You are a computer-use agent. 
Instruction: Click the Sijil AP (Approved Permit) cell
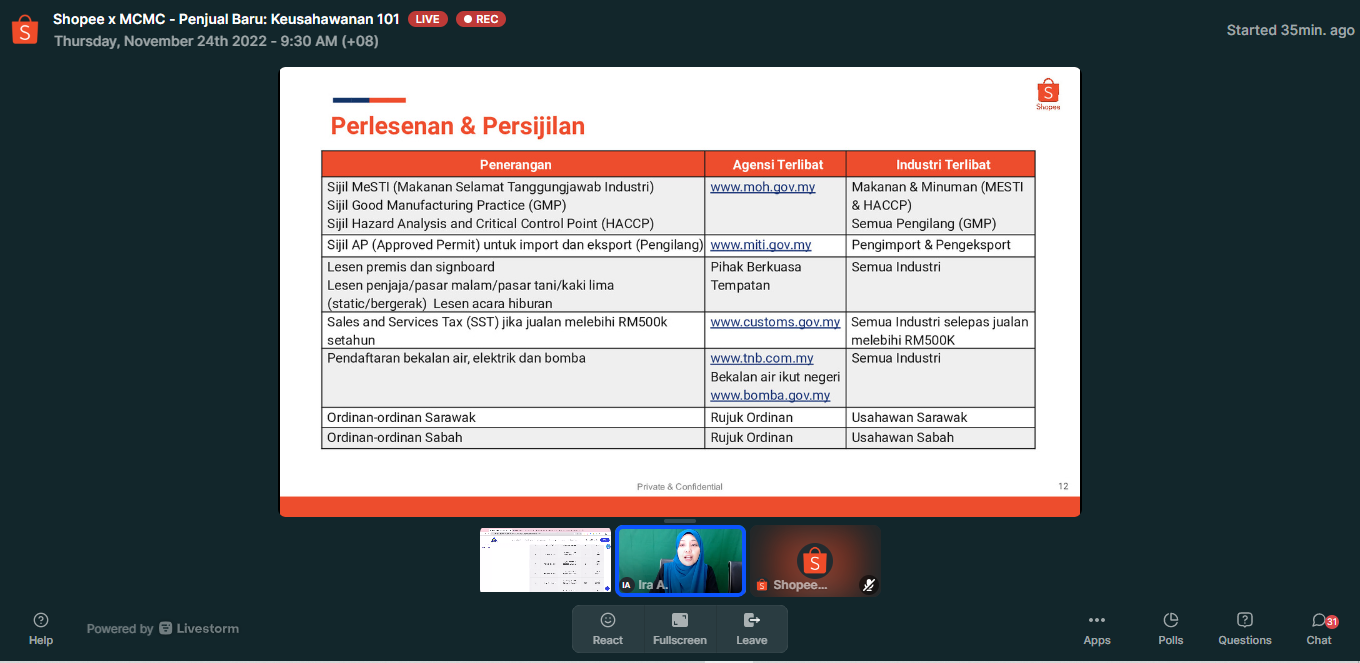point(514,245)
